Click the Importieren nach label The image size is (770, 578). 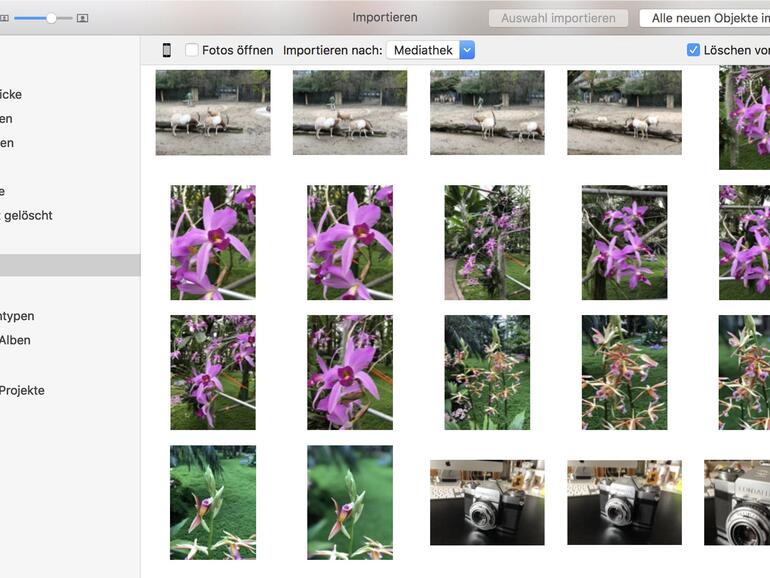tap(332, 50)
